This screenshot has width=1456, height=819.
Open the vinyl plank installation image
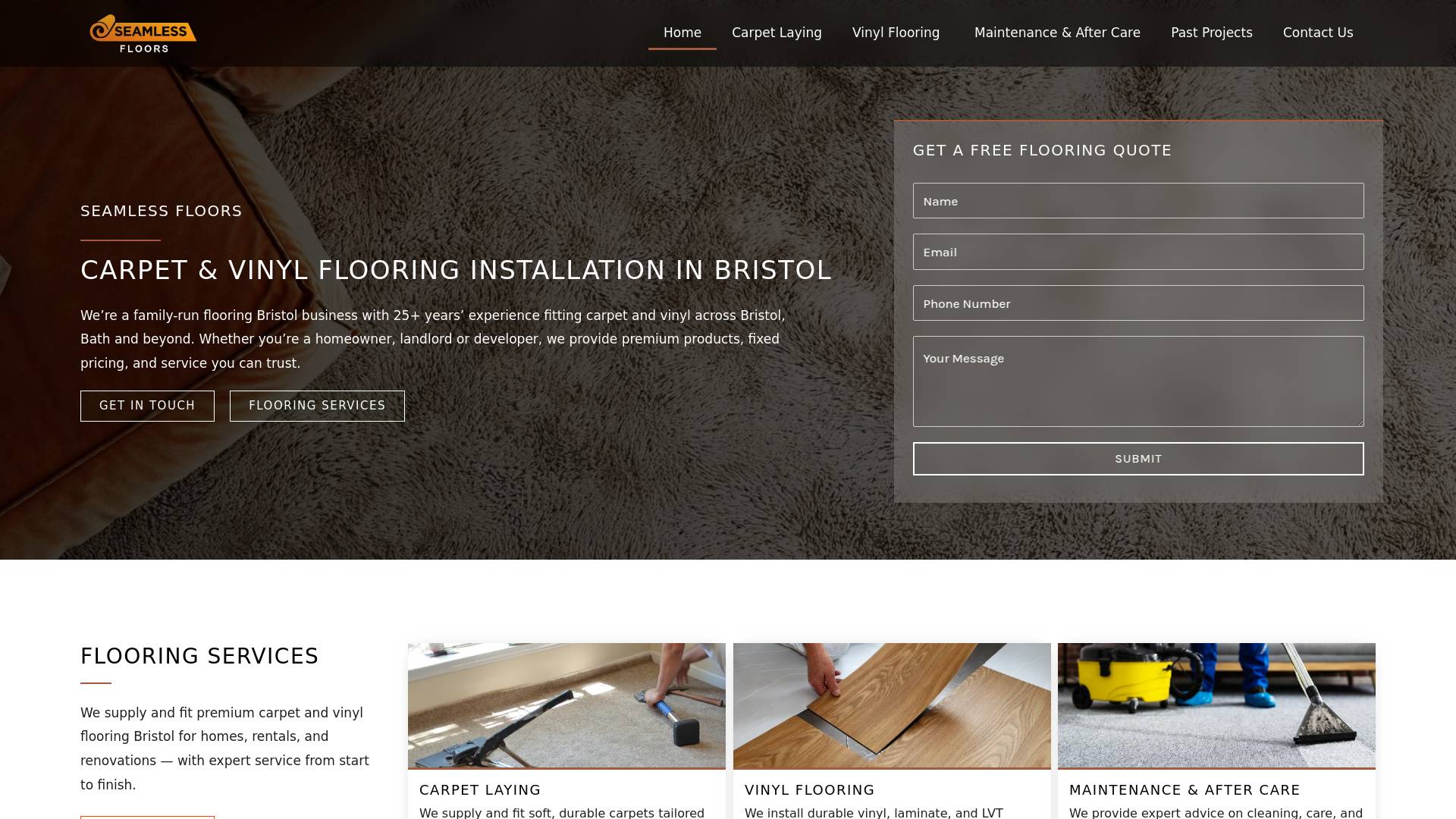[x=892, y=705]
